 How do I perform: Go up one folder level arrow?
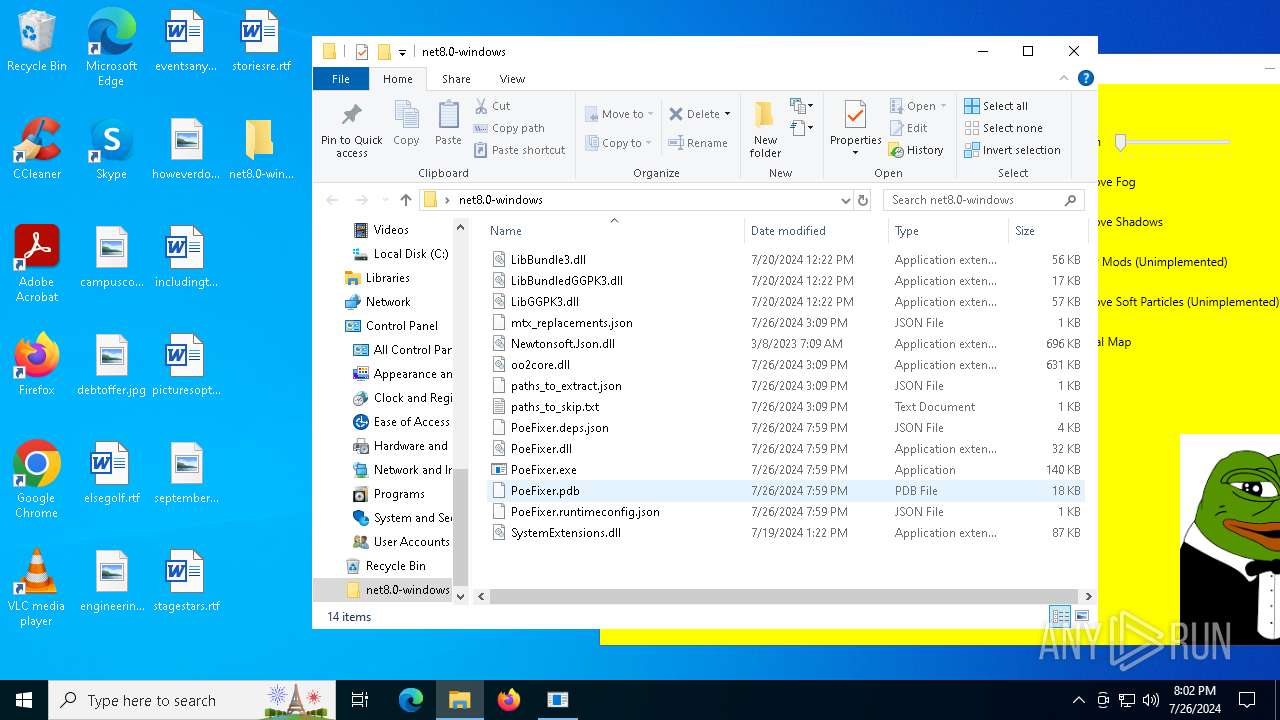tap(405, 200)
